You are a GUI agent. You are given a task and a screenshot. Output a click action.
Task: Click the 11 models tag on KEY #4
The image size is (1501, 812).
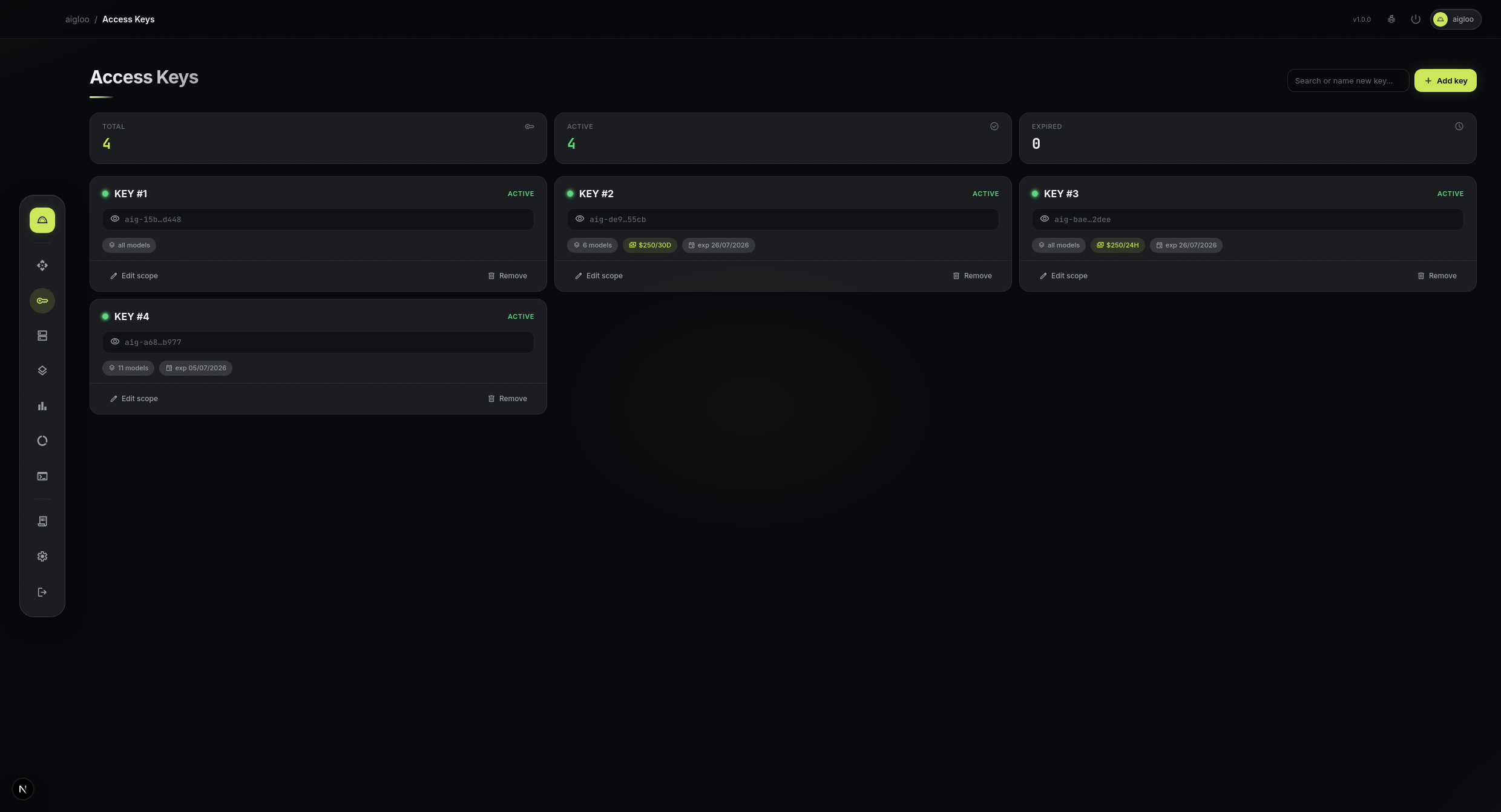point(128,368)
